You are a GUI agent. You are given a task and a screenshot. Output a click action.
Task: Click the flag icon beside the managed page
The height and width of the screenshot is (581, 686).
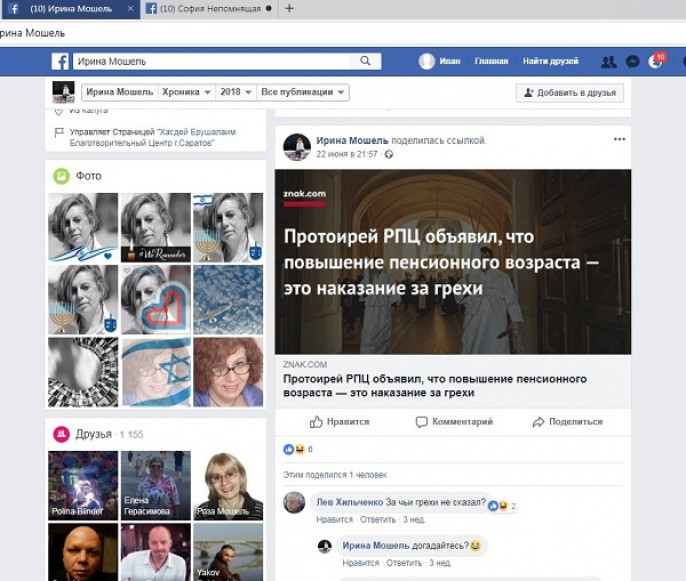click(59, 132)
